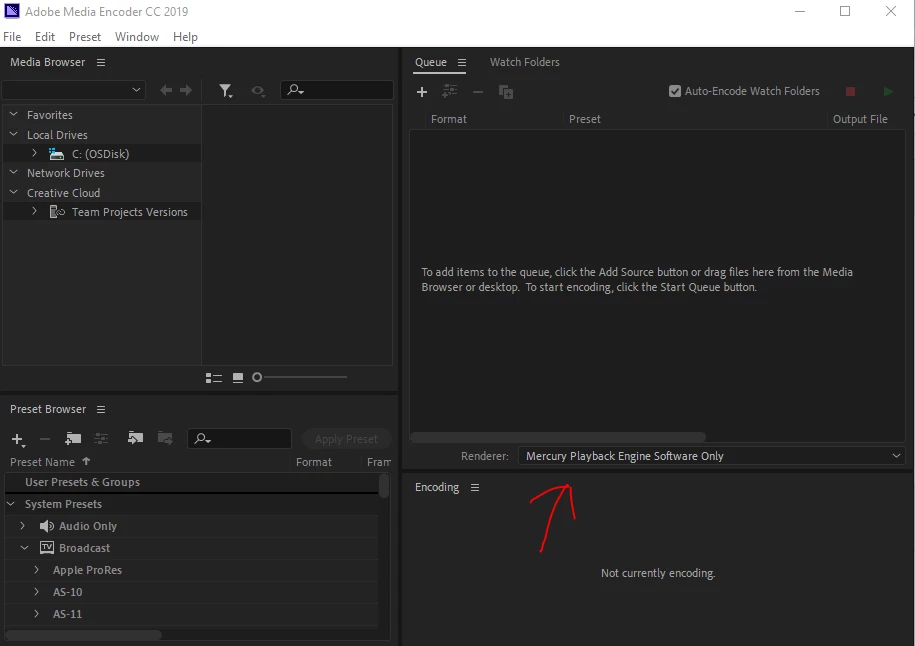Image resolution: width=915 pixels, height=646 pixels.
Task: Select the Team Projects Versions icon
Action: pyautogui.click(x=57, y=212)
